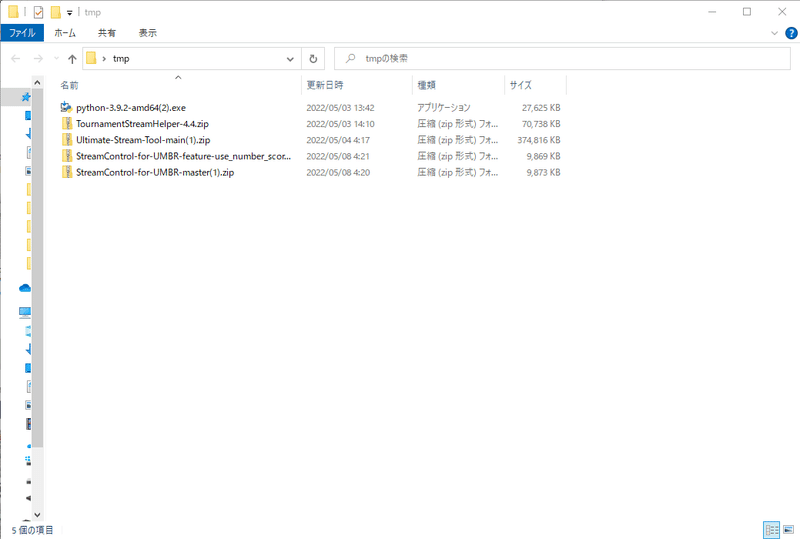Click the date 2022/05/08 4:20
The image size is (800, 539).
point(338,173)
